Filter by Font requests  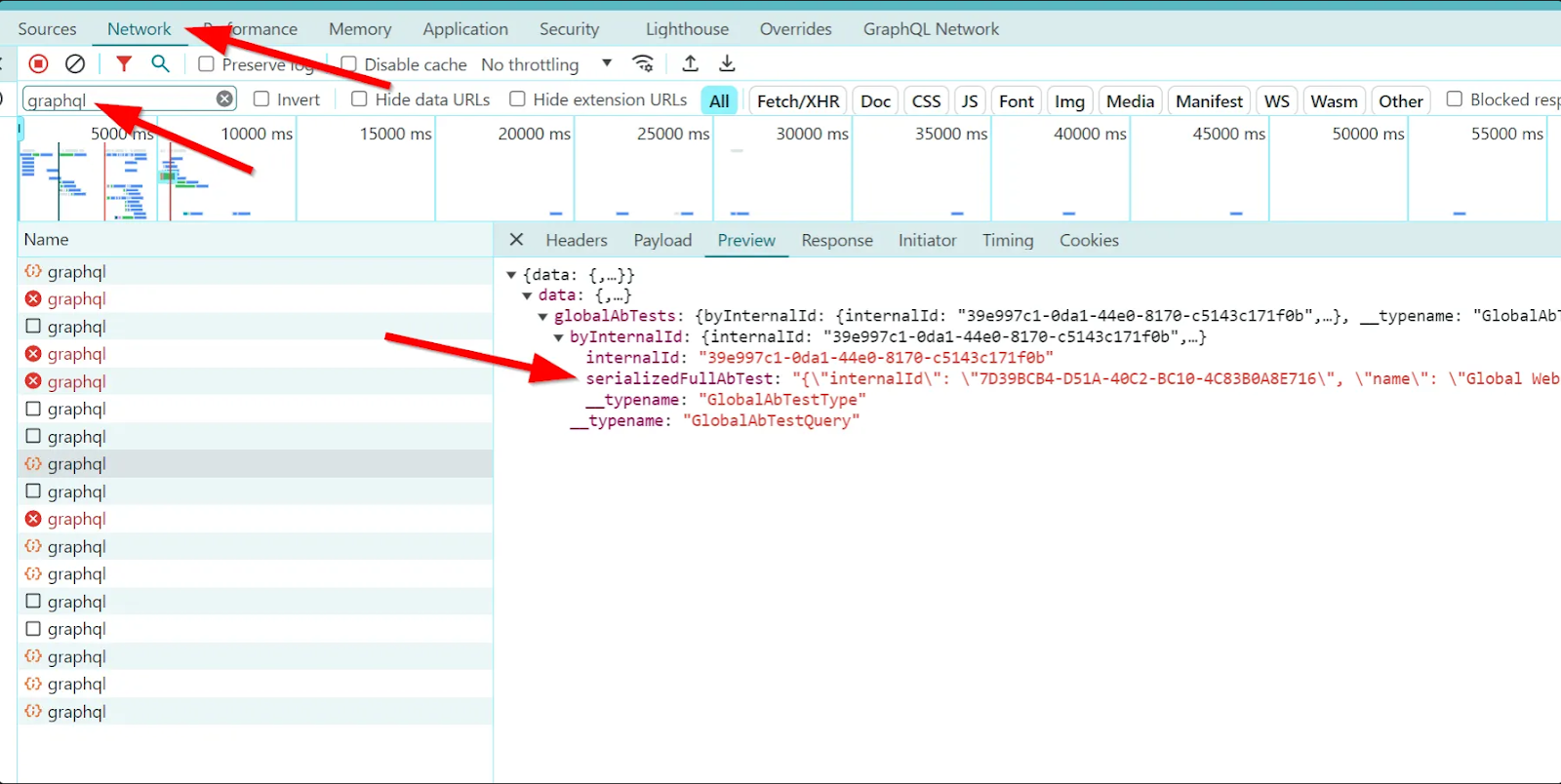tap(1016, 100)
